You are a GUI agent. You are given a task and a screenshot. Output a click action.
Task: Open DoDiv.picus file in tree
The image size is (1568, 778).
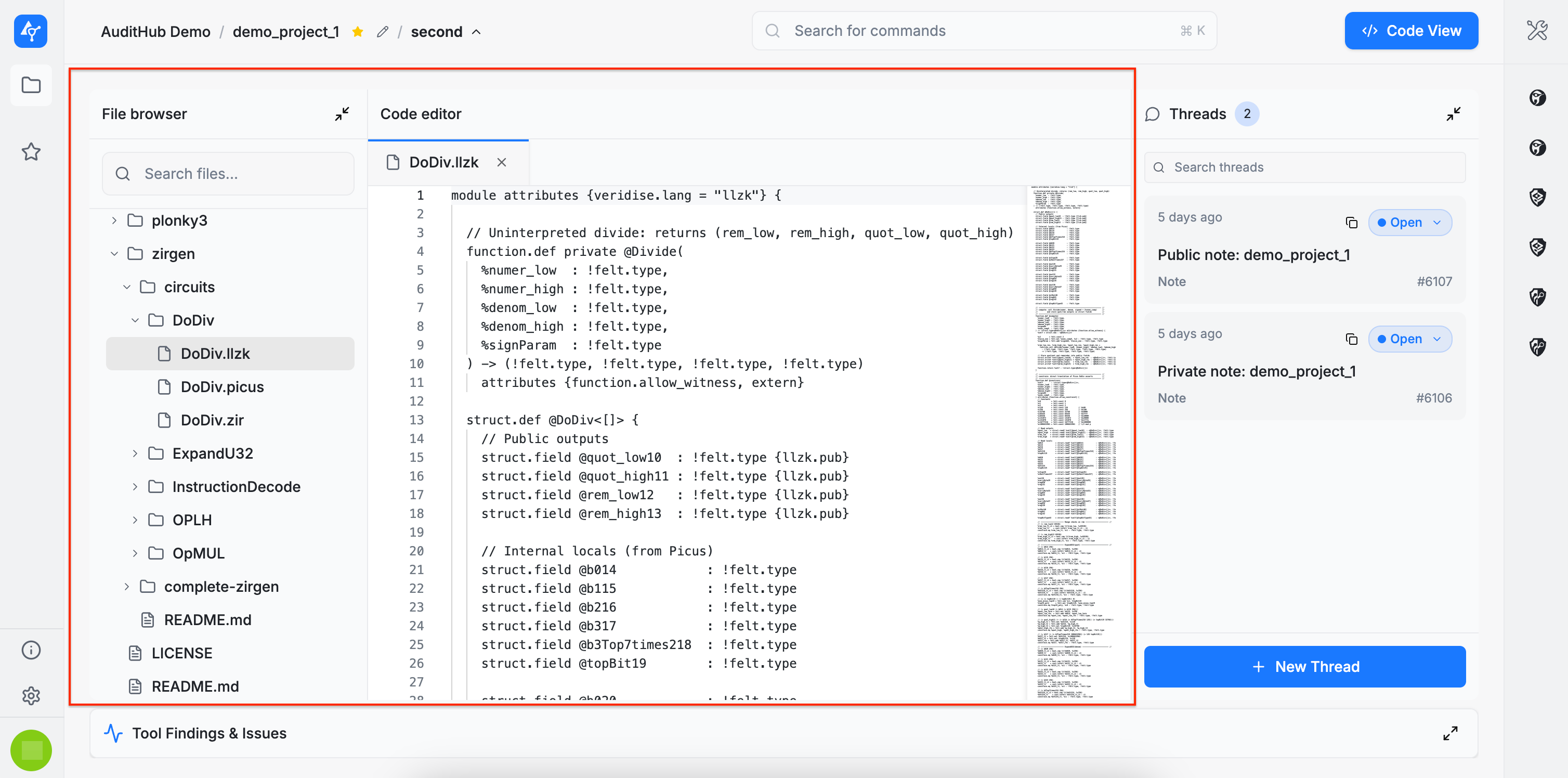[222, 386]
